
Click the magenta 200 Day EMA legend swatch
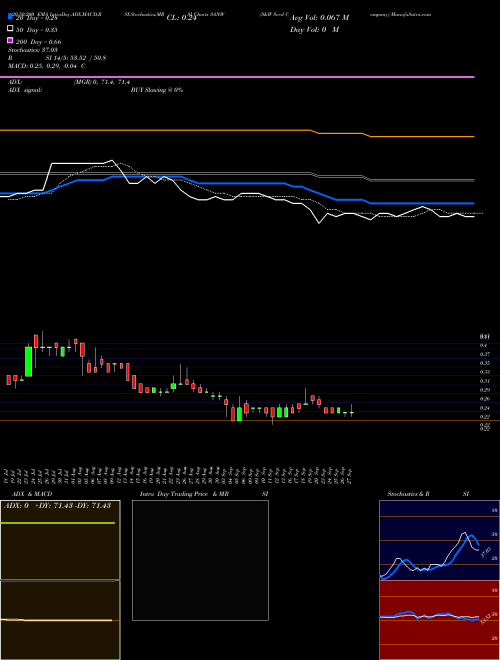click(x=10, y=40)
